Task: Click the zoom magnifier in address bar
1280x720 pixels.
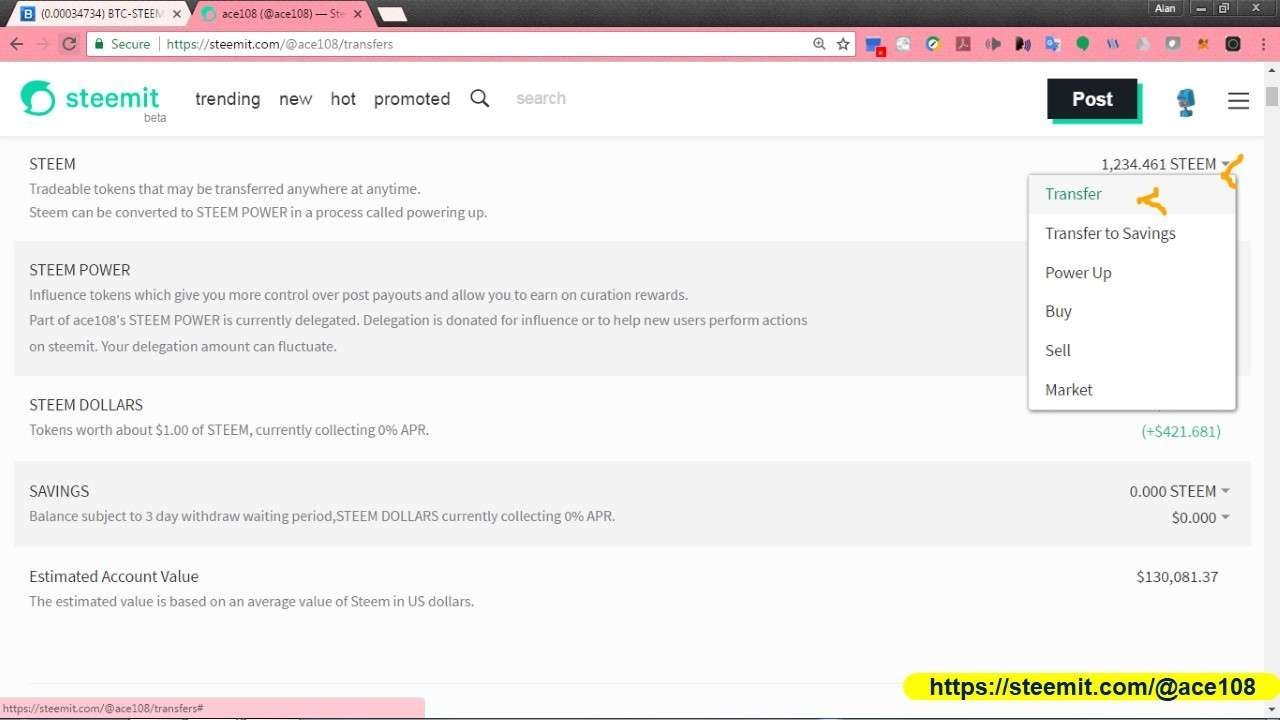Action: pyautogui.click(x=819, y=44)
